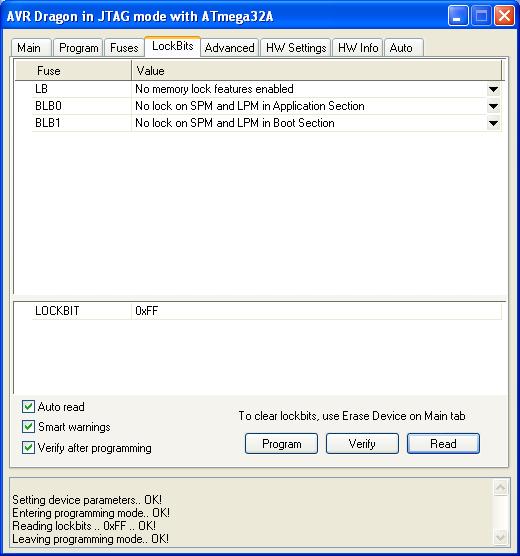This screenshot has width=520, height=556.
Task: Click 'Leaving programming mode.. OK!' log line
Action: (90, 539)
